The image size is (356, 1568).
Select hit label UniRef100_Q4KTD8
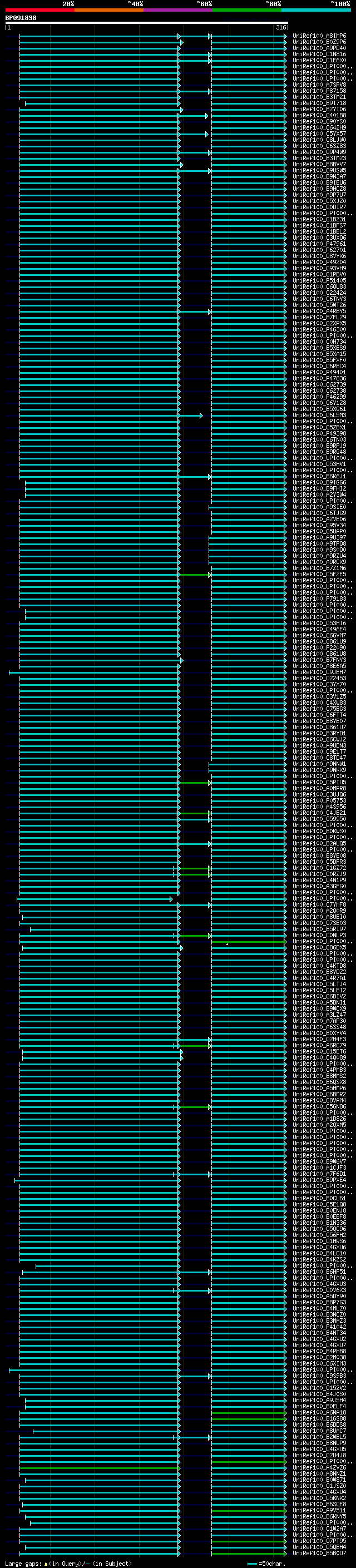tap(319, 966)
